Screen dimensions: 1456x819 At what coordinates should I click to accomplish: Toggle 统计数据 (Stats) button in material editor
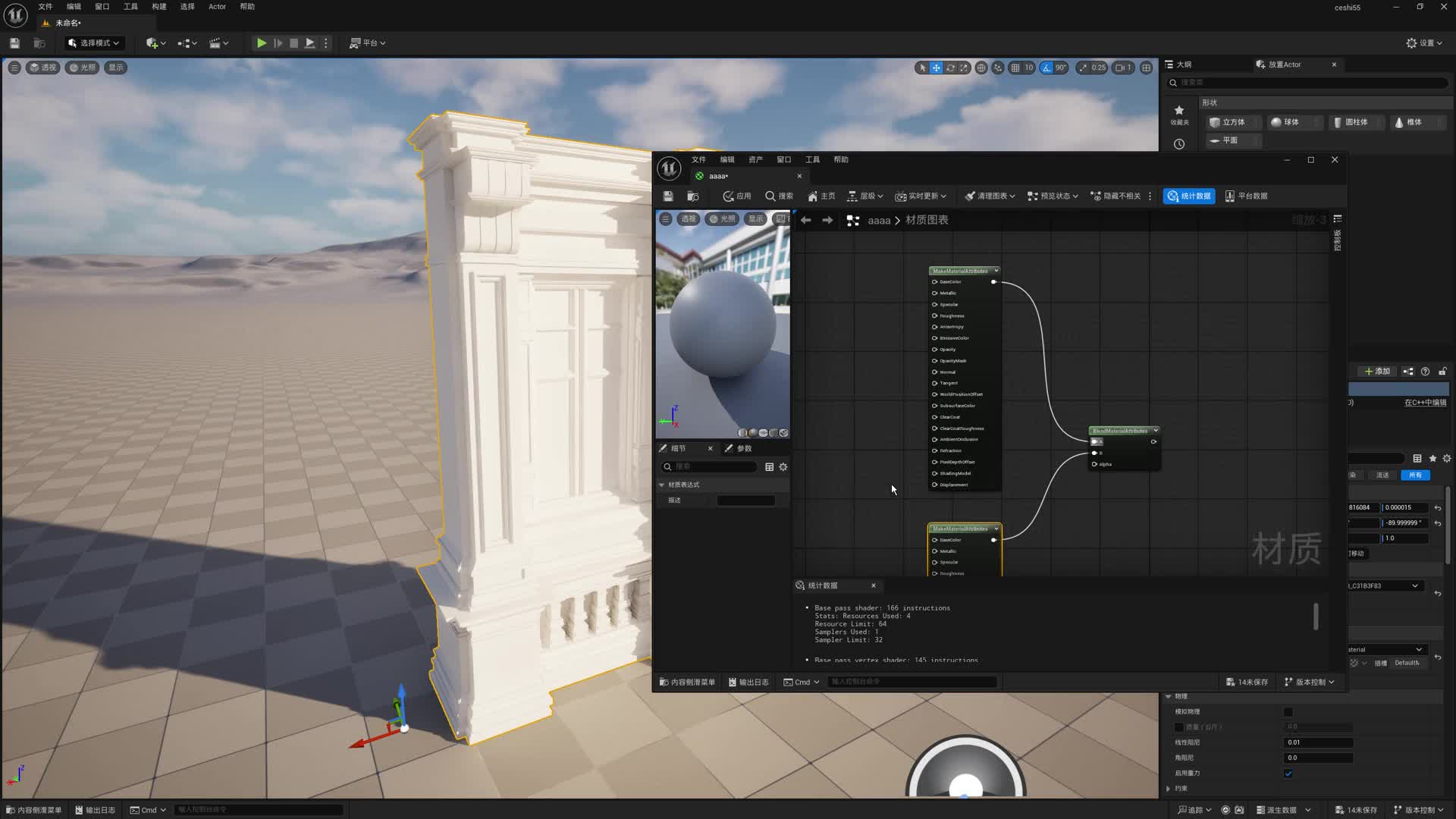1188,196
